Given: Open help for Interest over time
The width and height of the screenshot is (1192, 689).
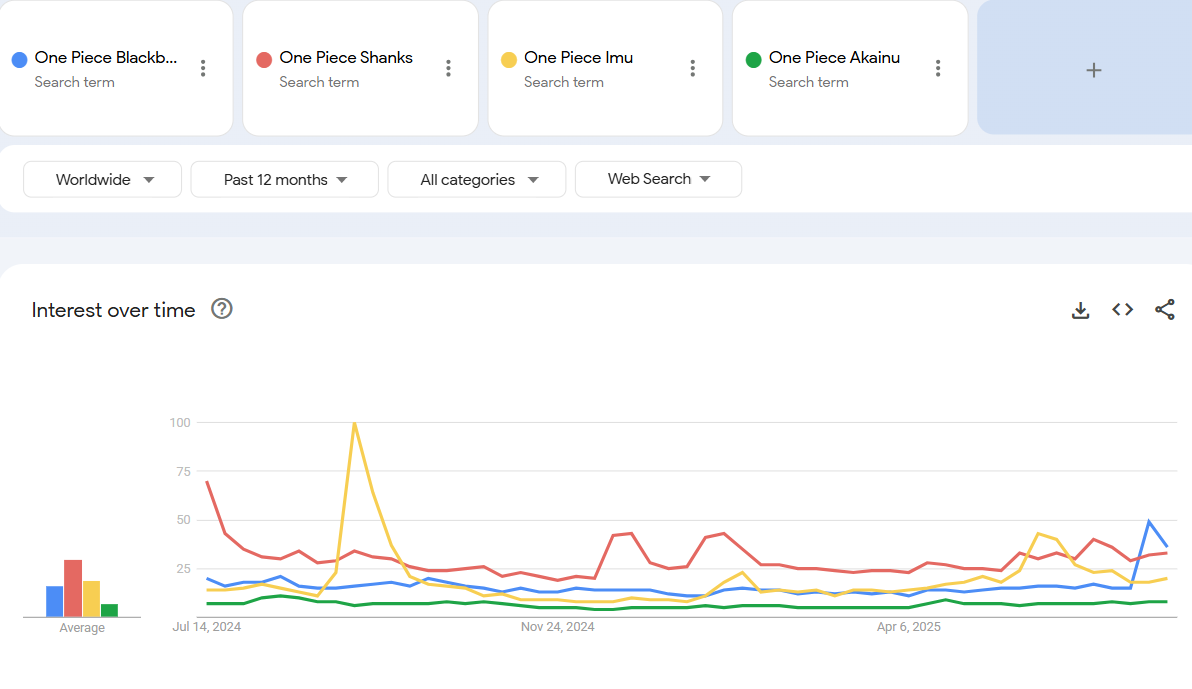Looking at the screenshot, I should click(x=221, y=309).
